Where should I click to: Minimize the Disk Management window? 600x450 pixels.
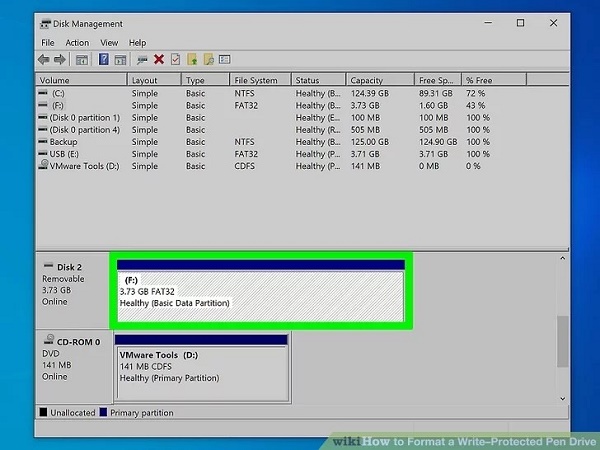click(488, 23)
